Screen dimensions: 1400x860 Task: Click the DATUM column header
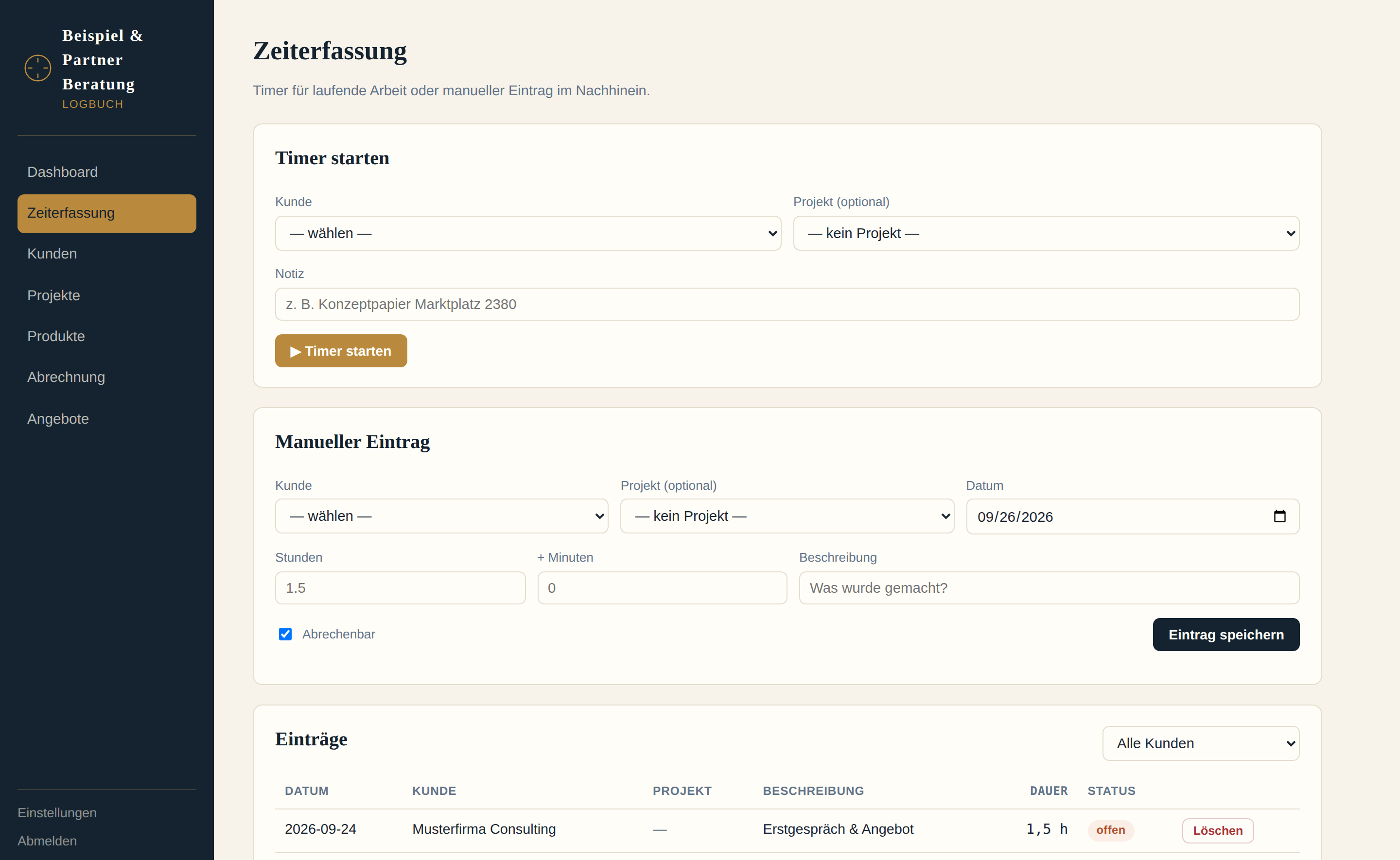[307, 791]
